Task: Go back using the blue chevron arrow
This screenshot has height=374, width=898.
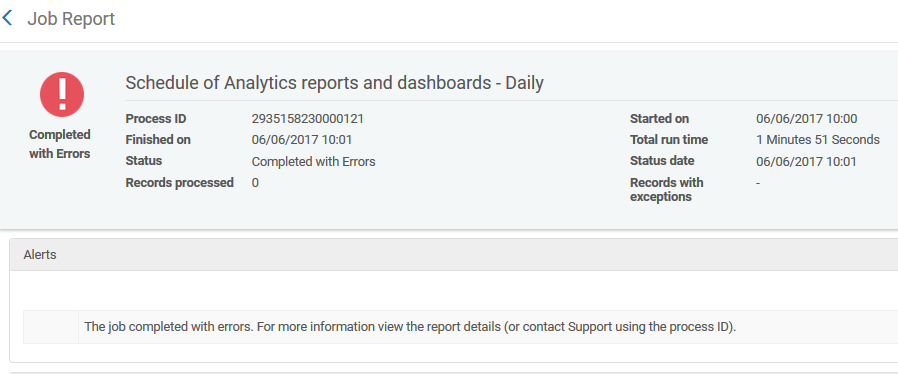Action: click(x=7, y=18)
